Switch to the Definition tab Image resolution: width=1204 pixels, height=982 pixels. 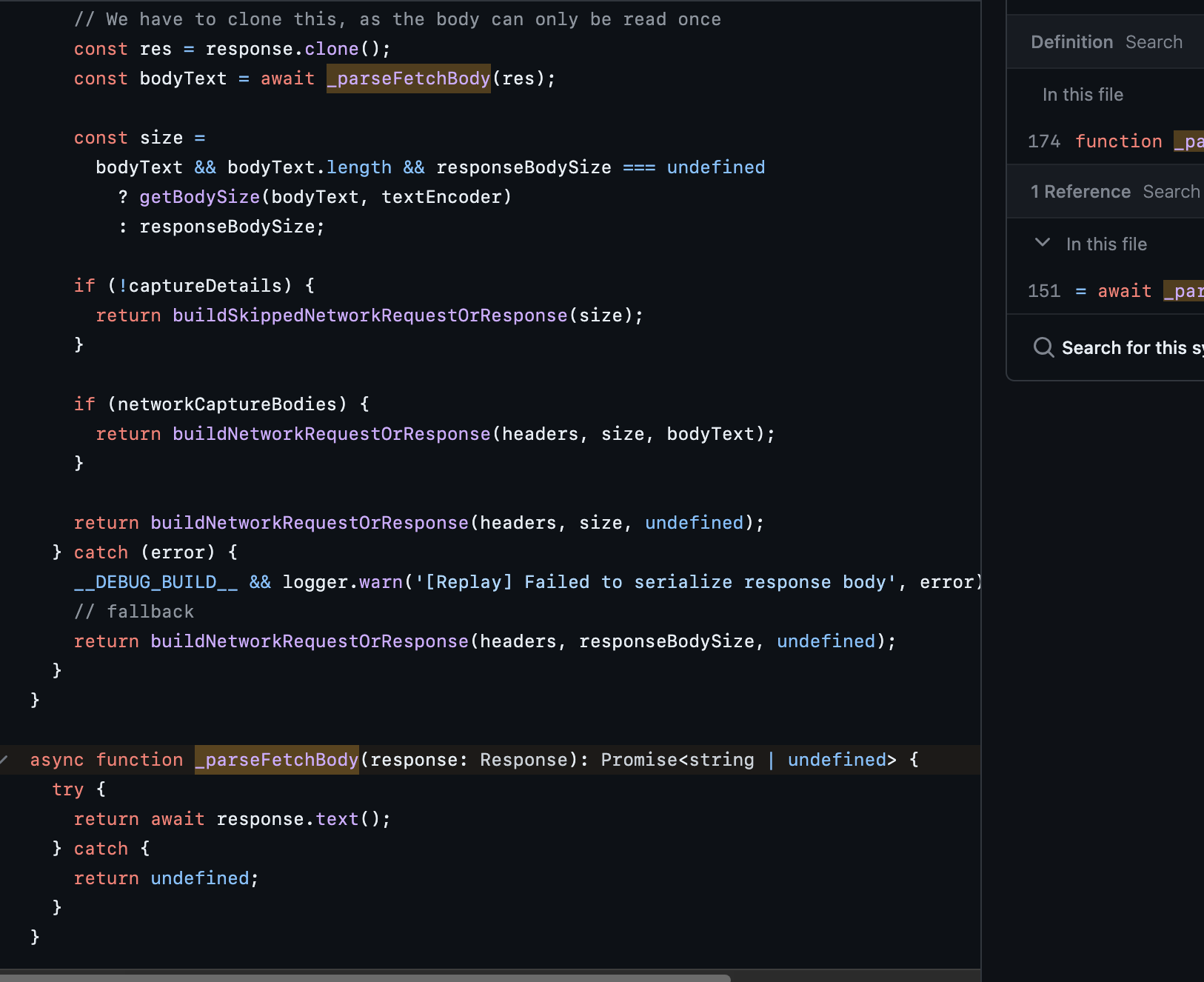point(1071,41)
